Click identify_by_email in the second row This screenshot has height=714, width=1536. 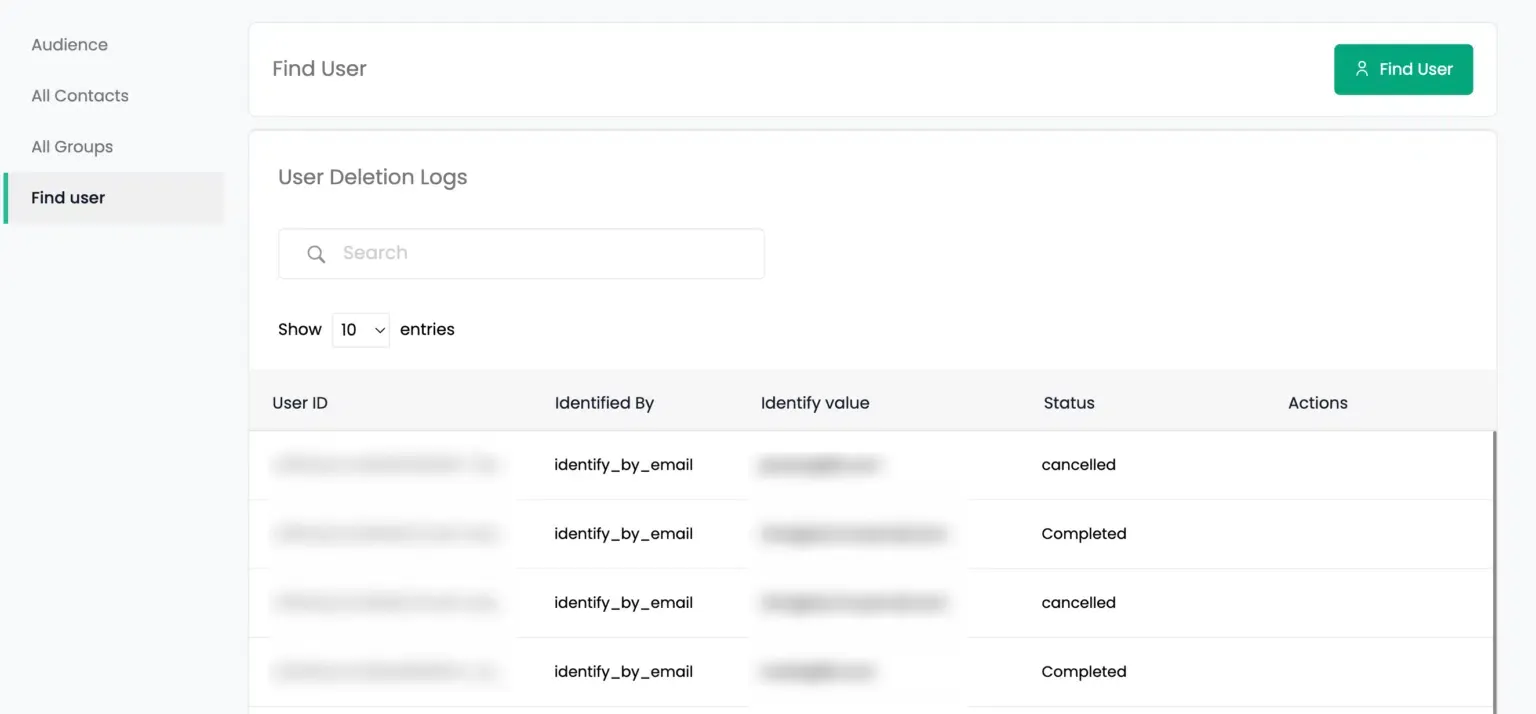pos(624,534)
